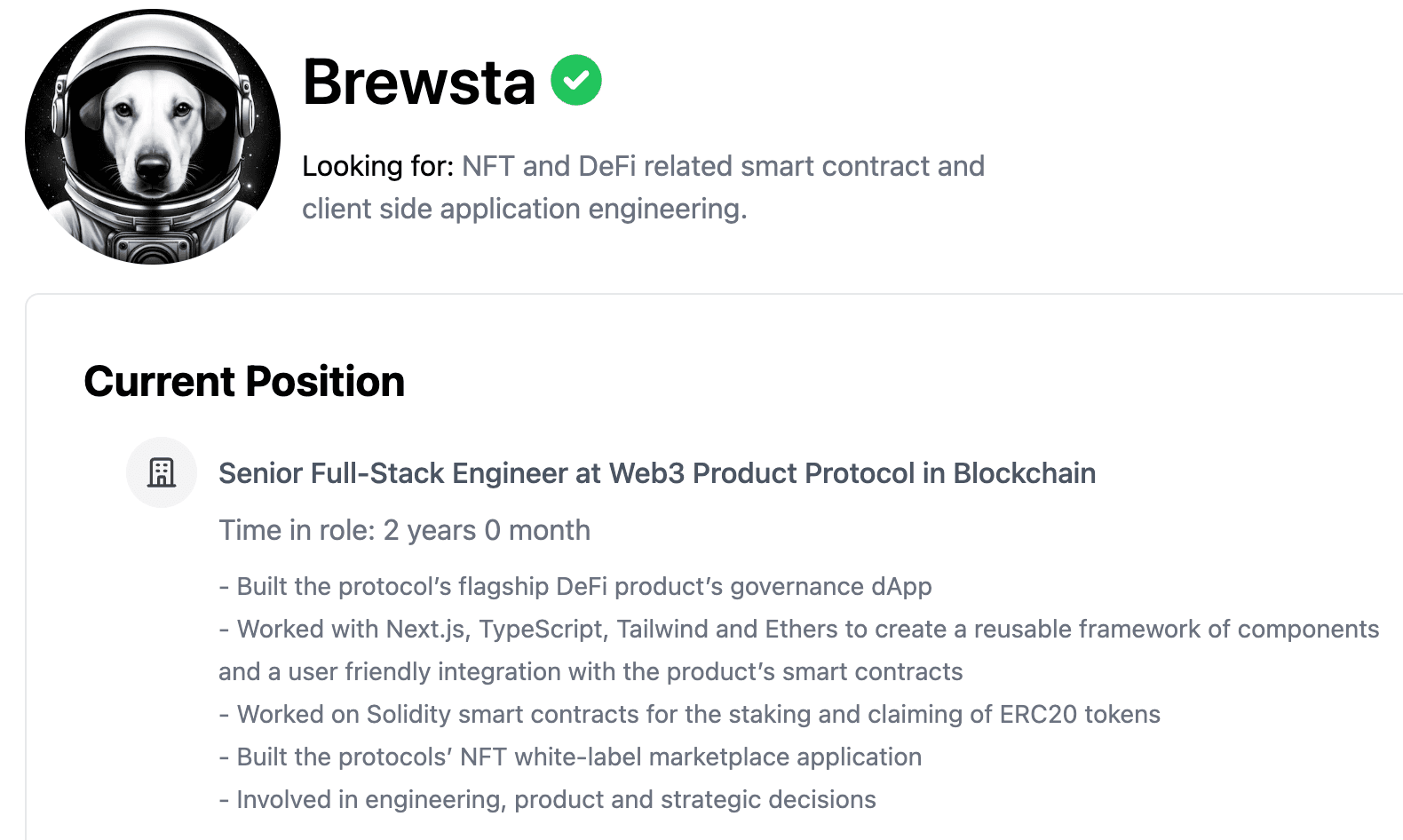Click 'Involved in engineering, product' bullet line
Image resolution: width=1403 pixels, height=840 pixels.
(547, 800)
